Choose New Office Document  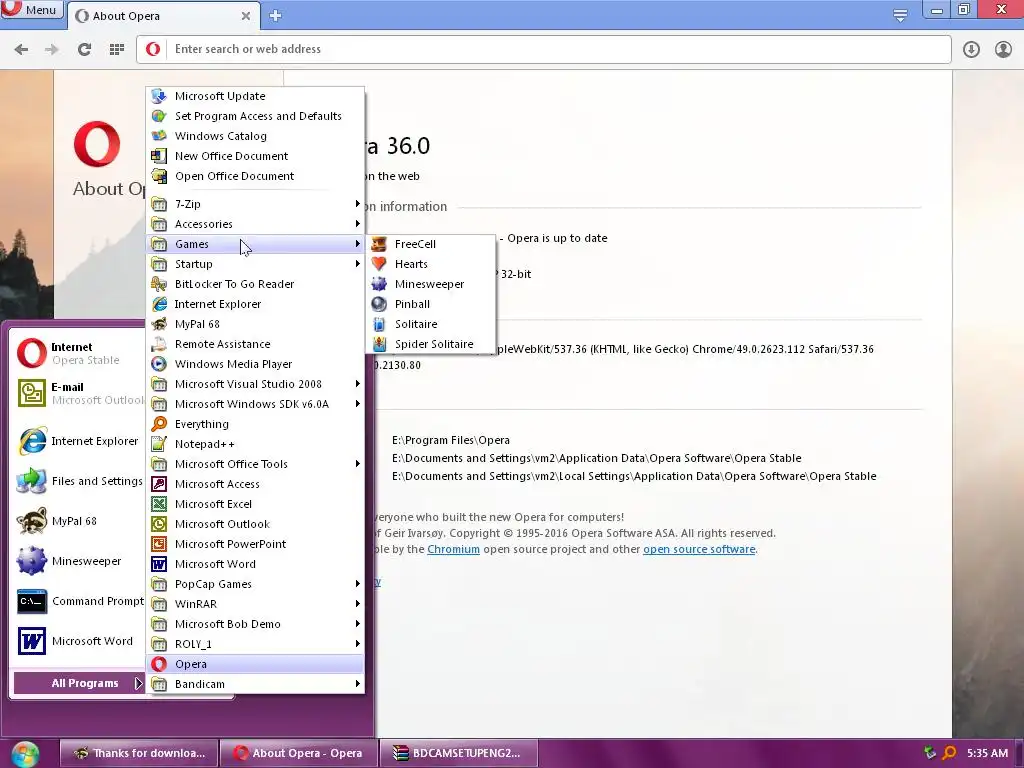(255, 156)
